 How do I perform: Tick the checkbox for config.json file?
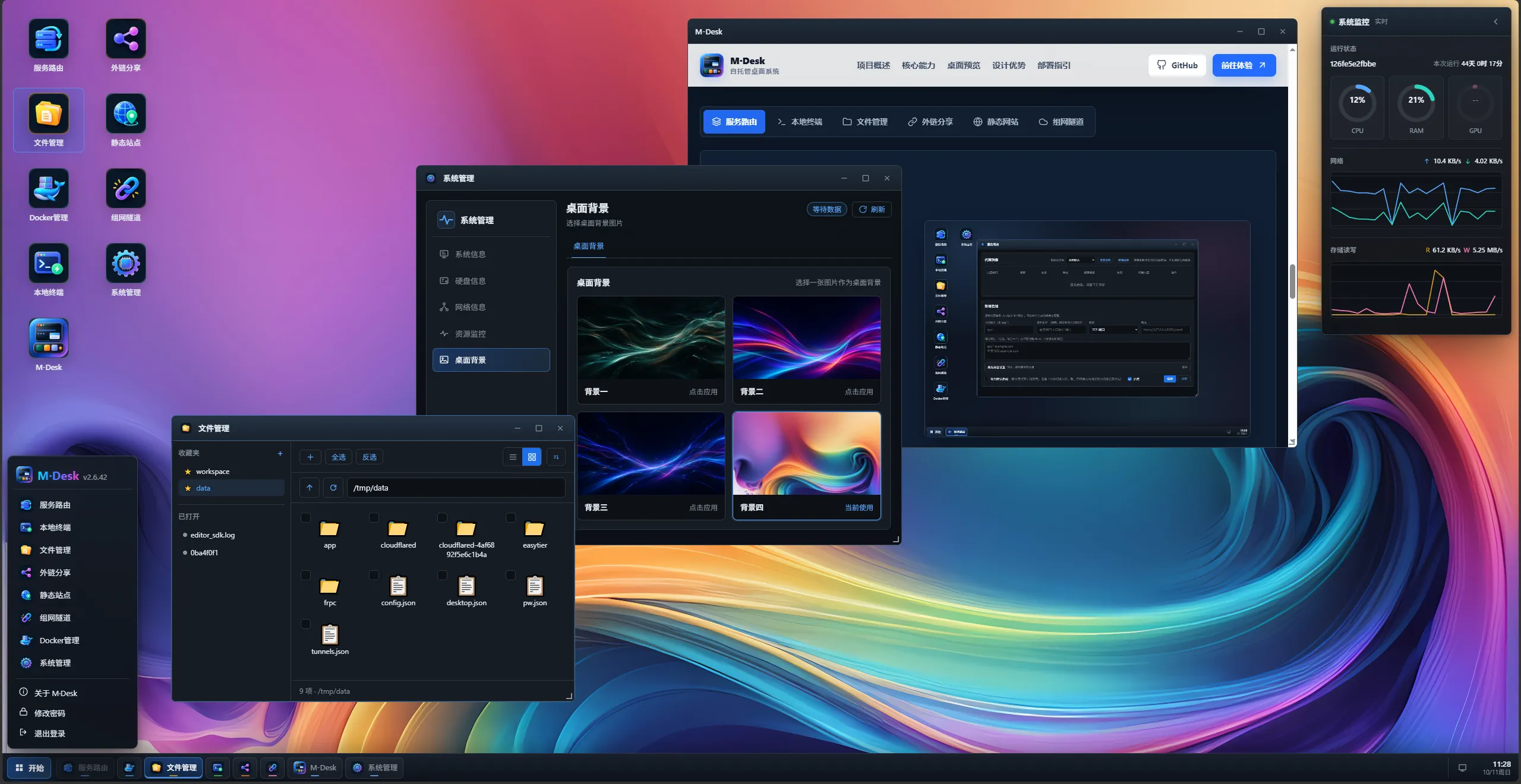[374, 575]
